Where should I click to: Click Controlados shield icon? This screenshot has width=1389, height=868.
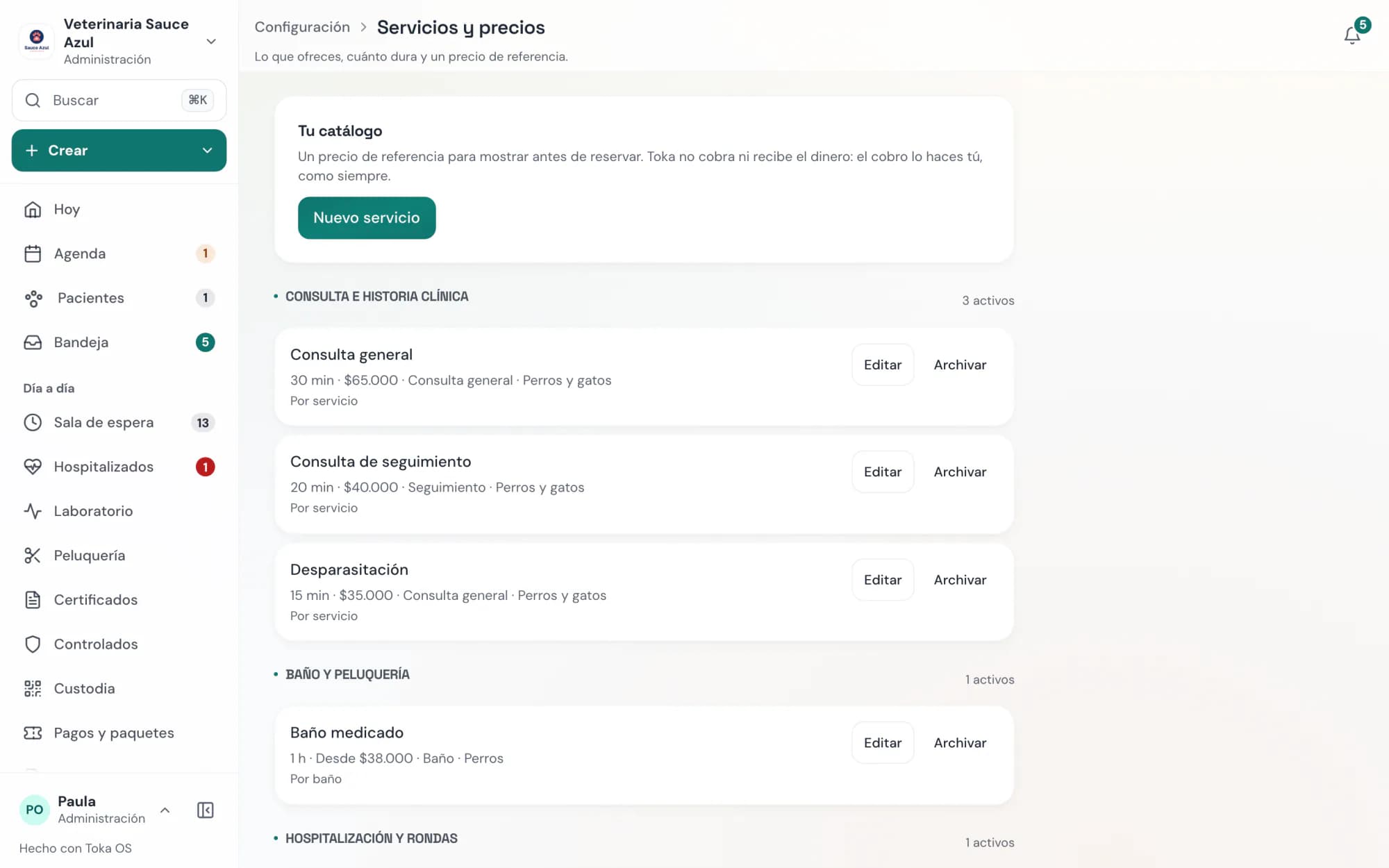pyautogui.click(x=33, y=644)
